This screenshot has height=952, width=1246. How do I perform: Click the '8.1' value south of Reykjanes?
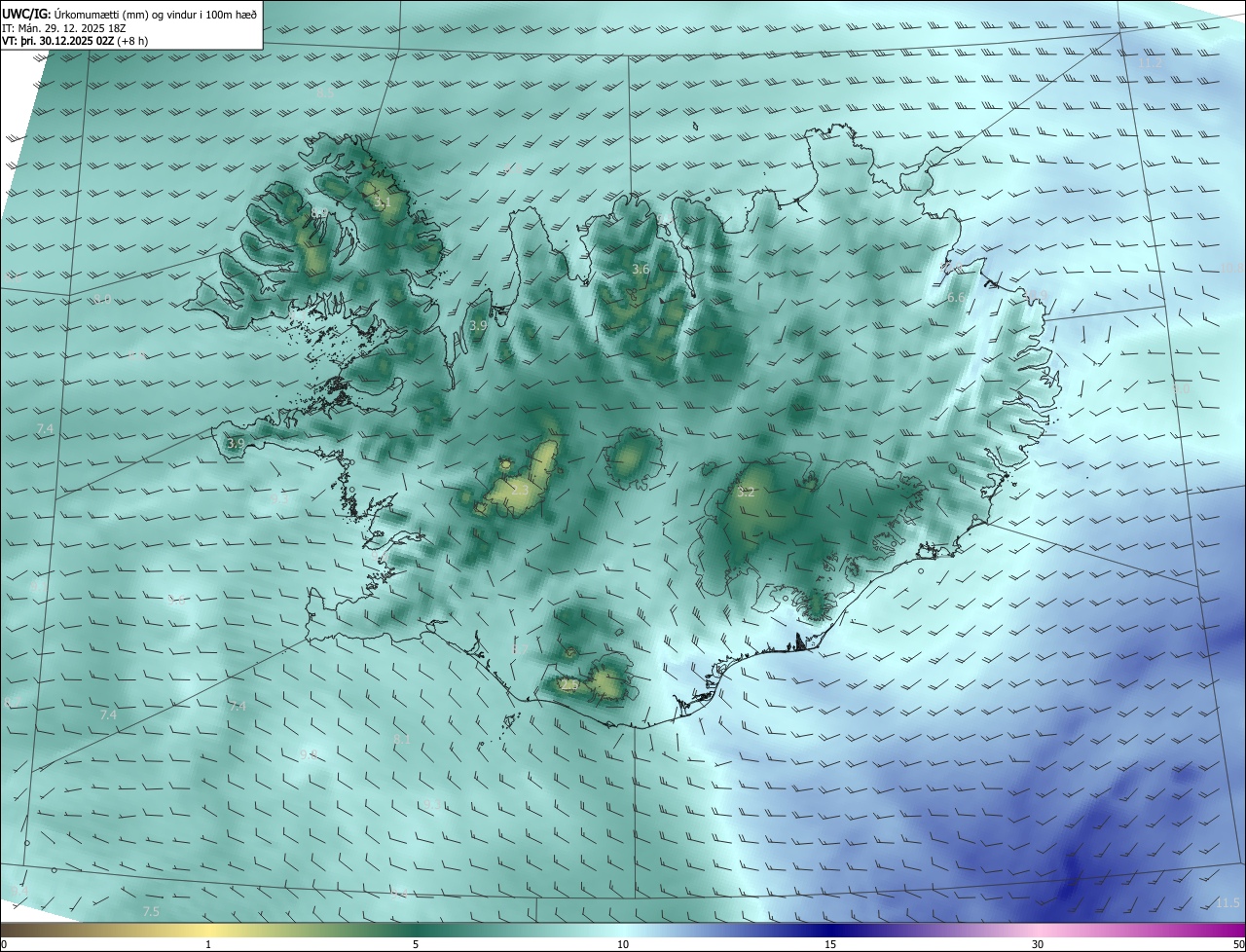[x=401, y=740]
